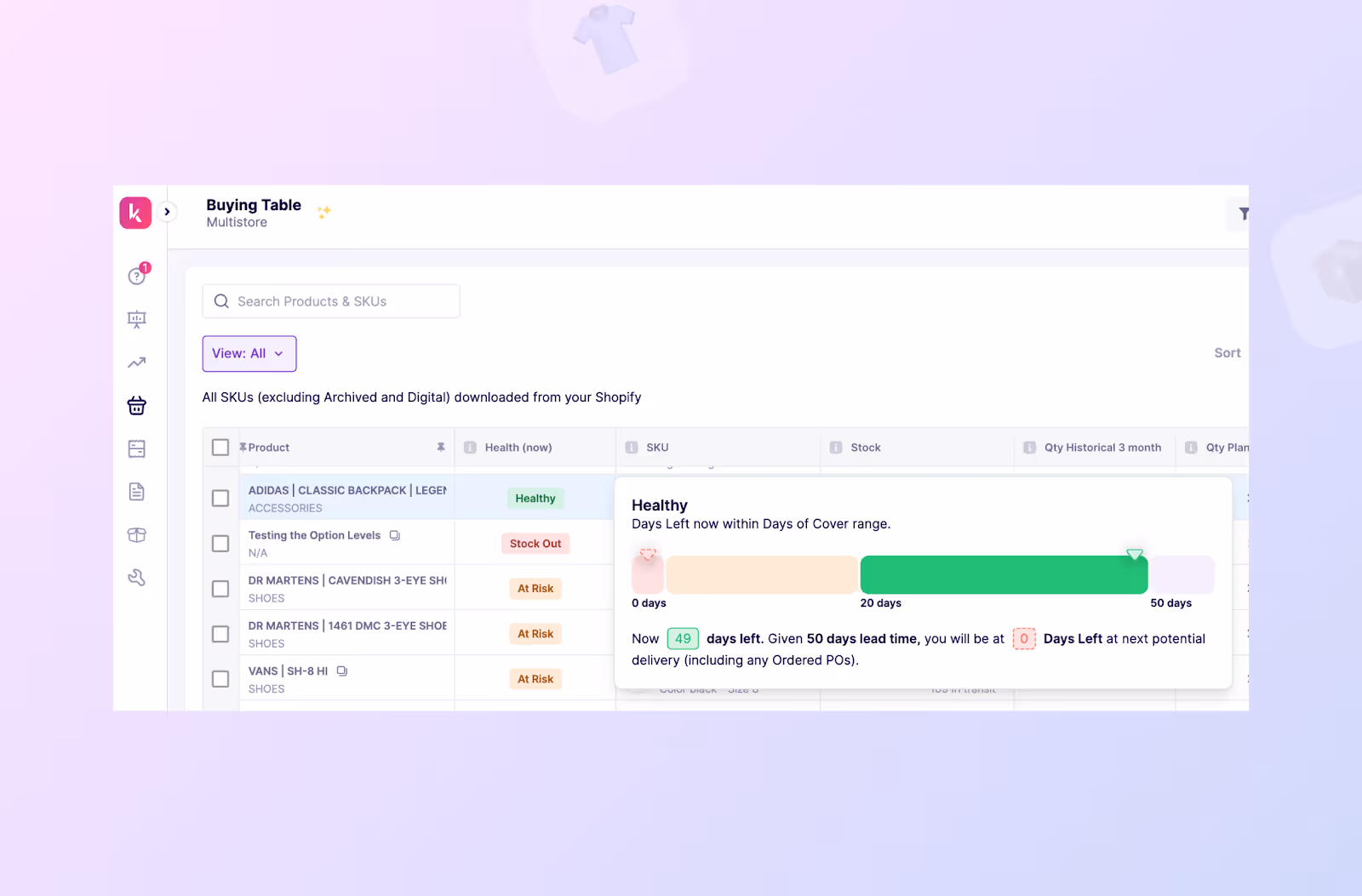The image size is (1362, 896).
Task: Expand the sidebar with the chevron arrow
Action: pos(167,212)
